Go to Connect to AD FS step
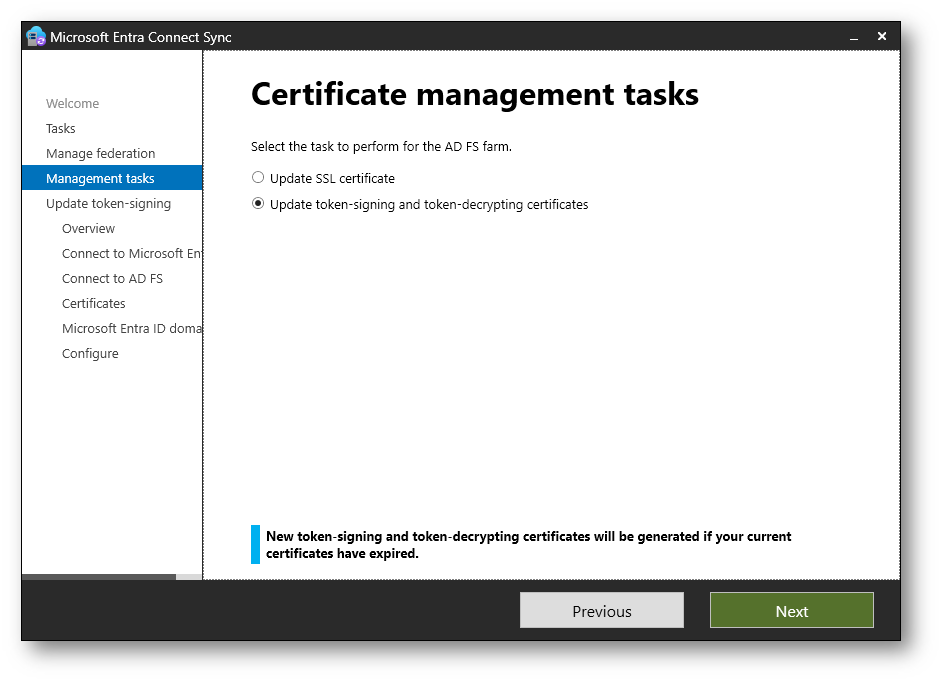Viewport: 943px width, 683px height. pos(112,278)
